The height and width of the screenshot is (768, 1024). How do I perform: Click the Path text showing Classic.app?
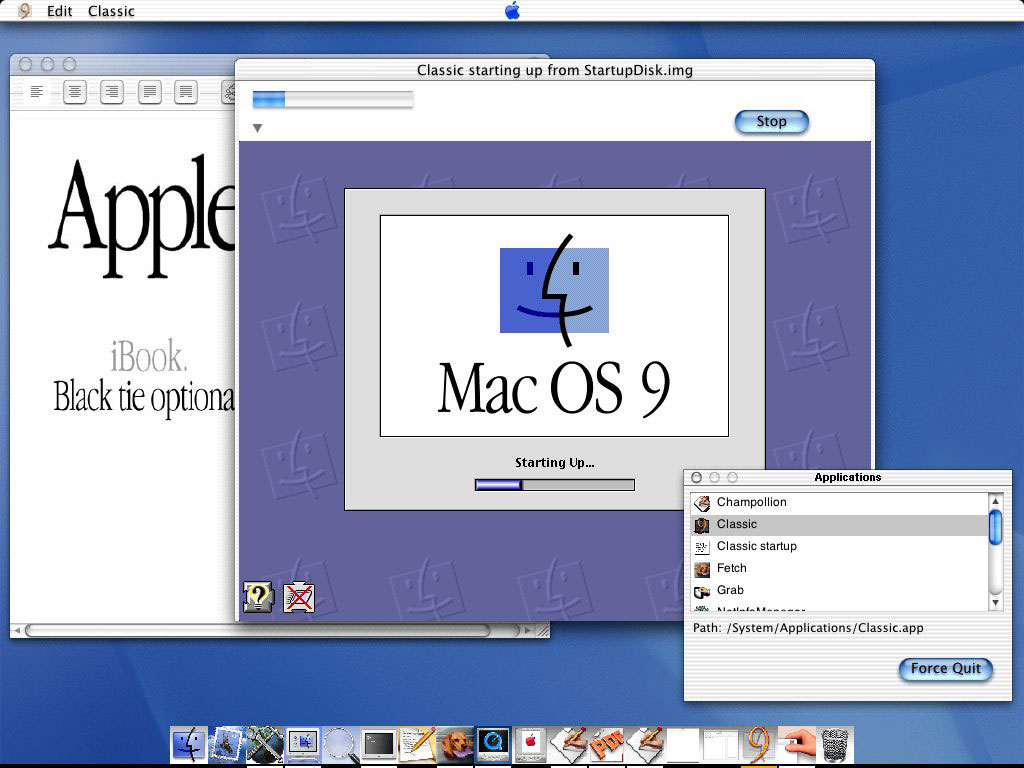tap(808, 628)
